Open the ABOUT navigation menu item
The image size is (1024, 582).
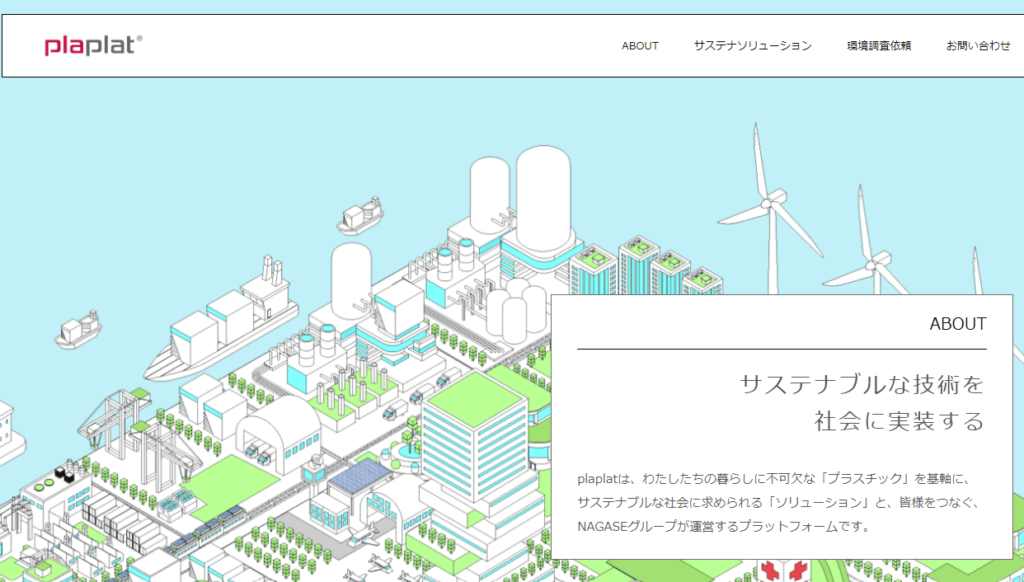[x=640, y=46]
